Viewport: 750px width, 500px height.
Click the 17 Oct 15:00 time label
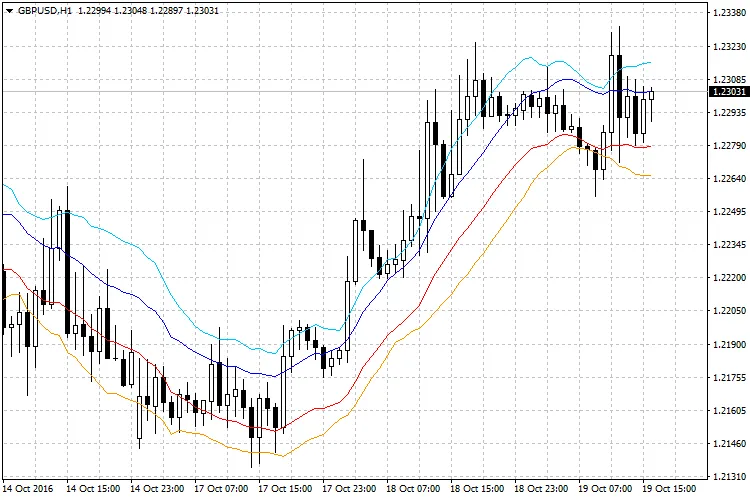286,490
